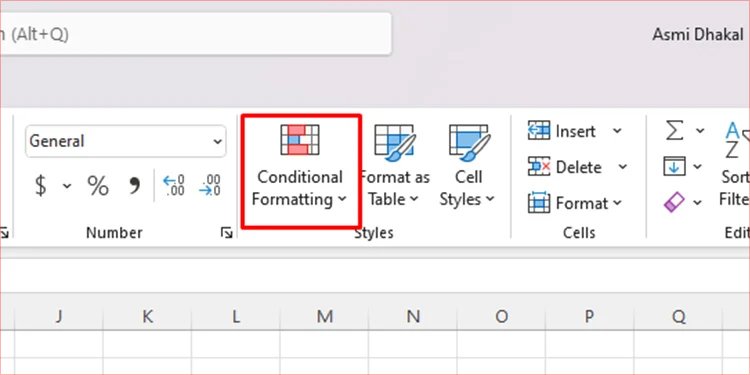Screen dimensions: 750x375
Task: Open the Number format dialog launcher
Action: tap(226, 233)
